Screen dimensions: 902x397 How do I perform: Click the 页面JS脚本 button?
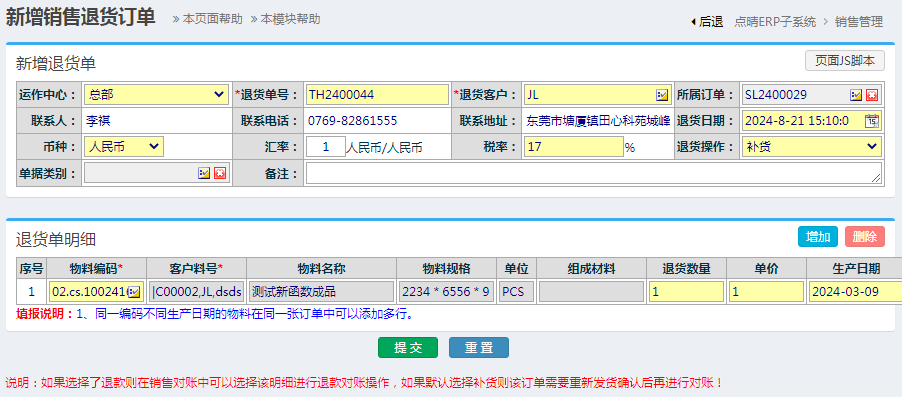pos(844,60)
